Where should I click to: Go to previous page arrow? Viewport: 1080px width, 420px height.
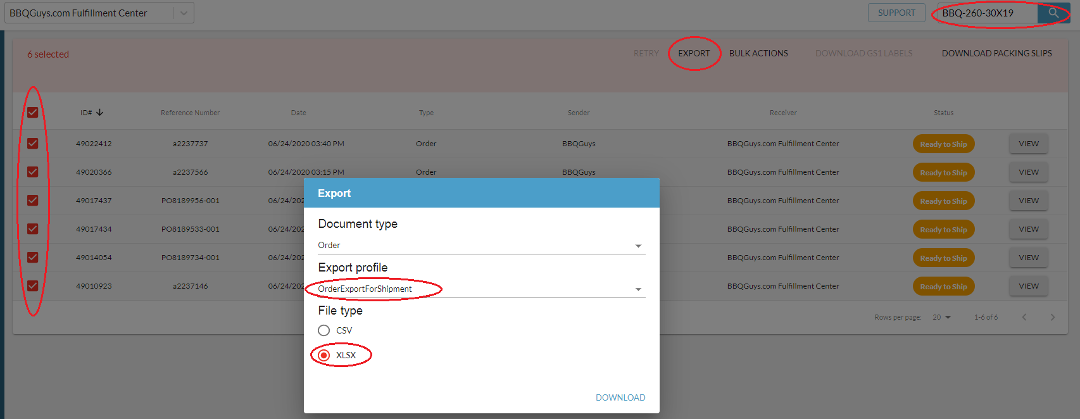click(x=1024, y=317)
